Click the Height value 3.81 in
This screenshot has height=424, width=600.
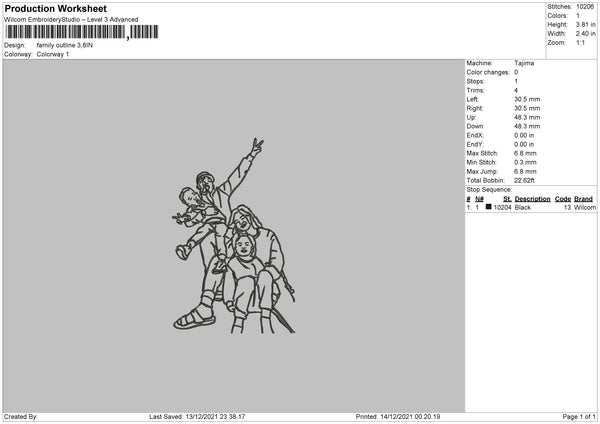[585, 24]
